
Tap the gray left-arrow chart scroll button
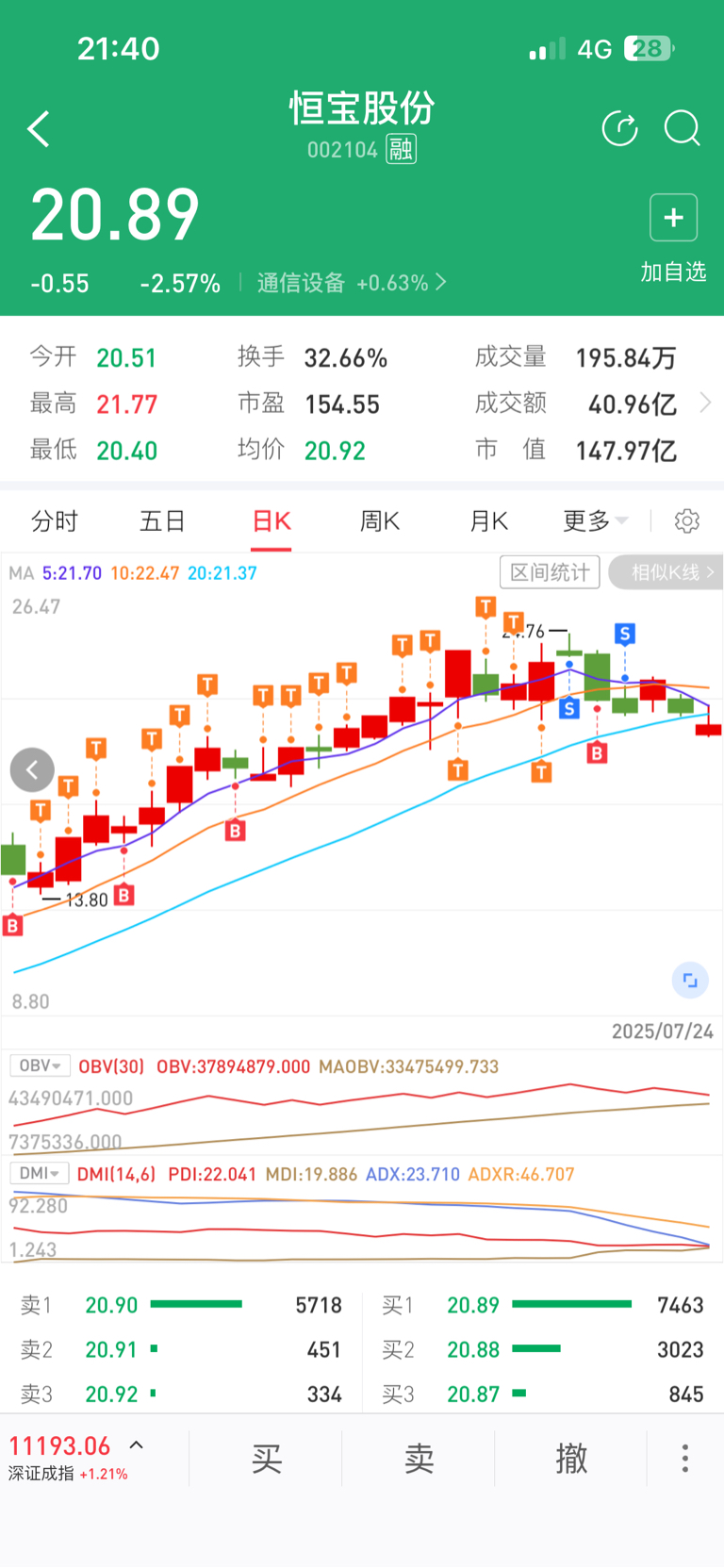pyautogui.click(x=32, y=769)
